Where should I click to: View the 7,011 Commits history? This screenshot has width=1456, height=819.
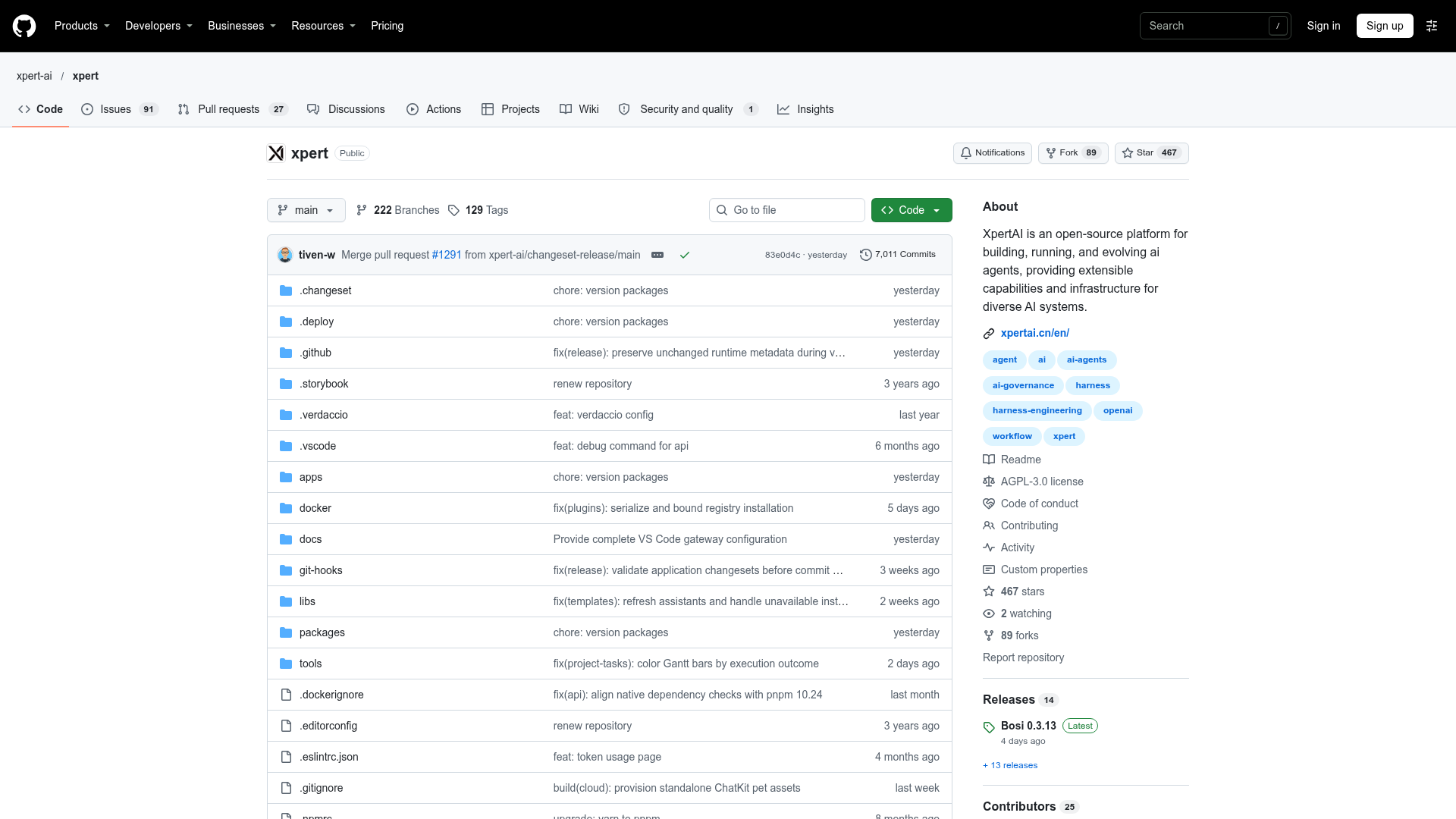(898, 255)
